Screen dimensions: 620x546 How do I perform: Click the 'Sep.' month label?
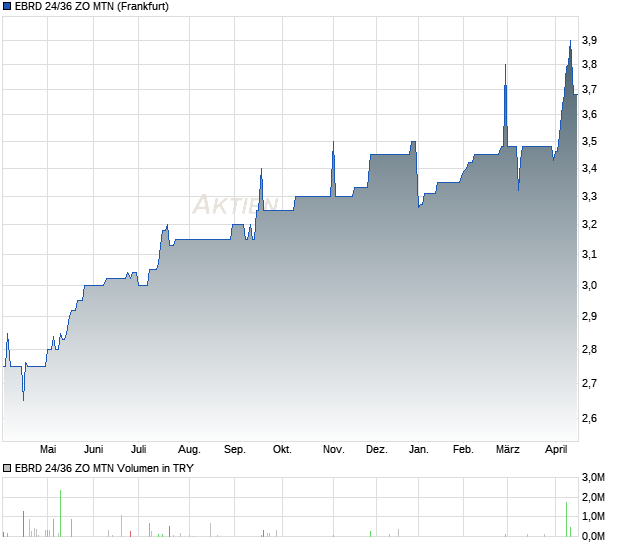(x=234, y=449)
